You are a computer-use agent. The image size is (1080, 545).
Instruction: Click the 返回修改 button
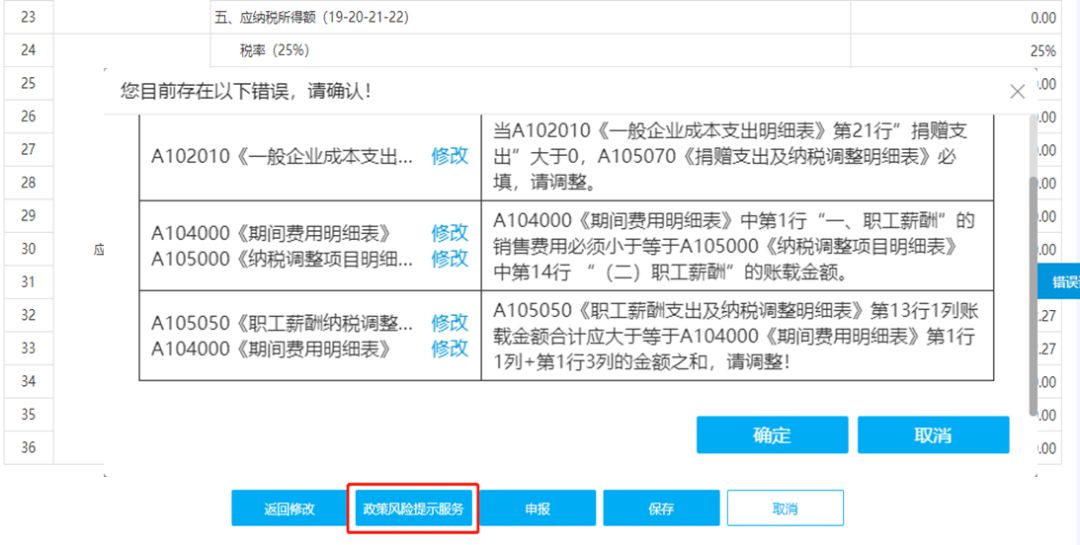[x=289, y=508]
